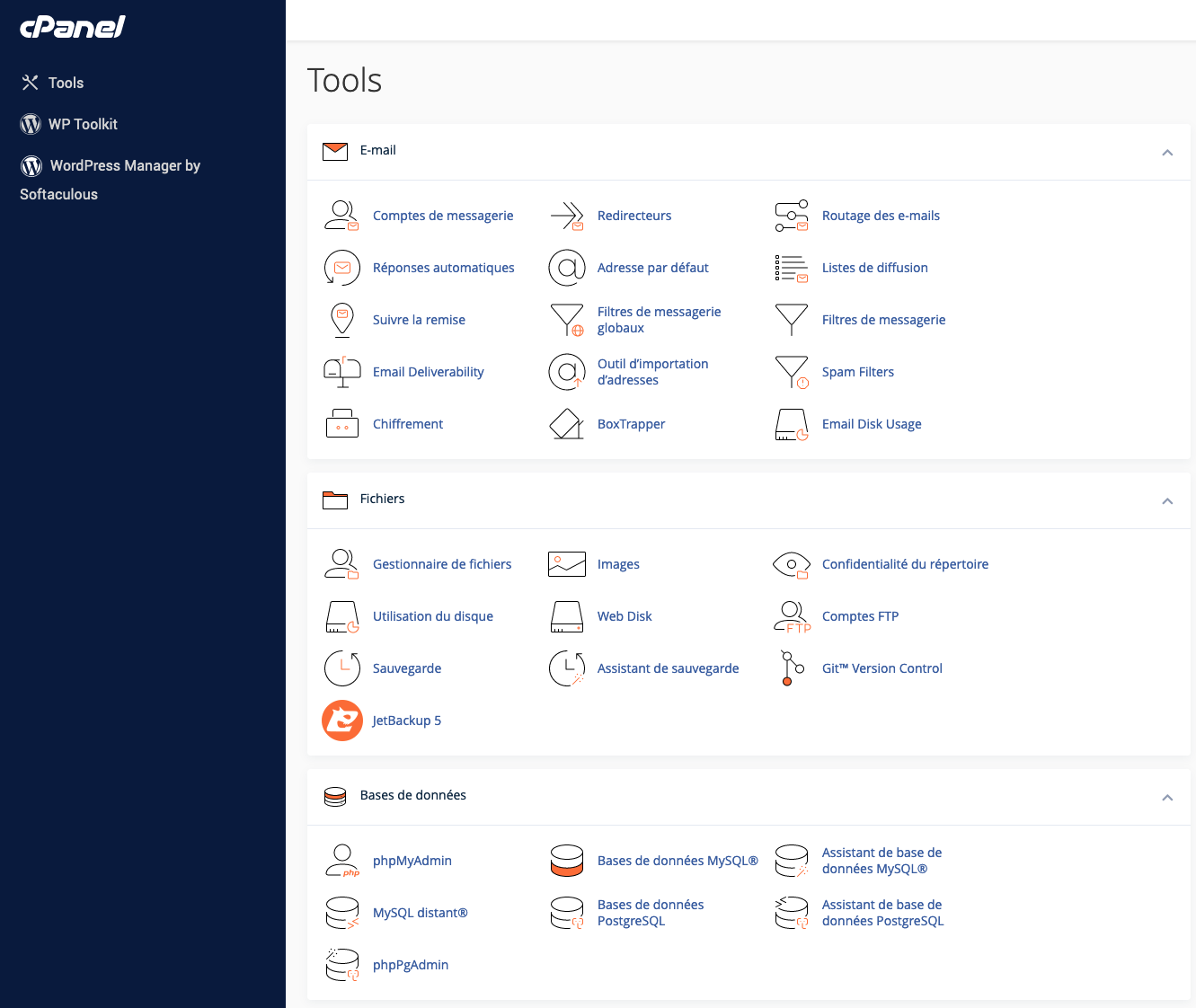Click the Bases de données PostgreSQL icon
The width and height of the screenshot is (1196, 1008).
point(567,913)
